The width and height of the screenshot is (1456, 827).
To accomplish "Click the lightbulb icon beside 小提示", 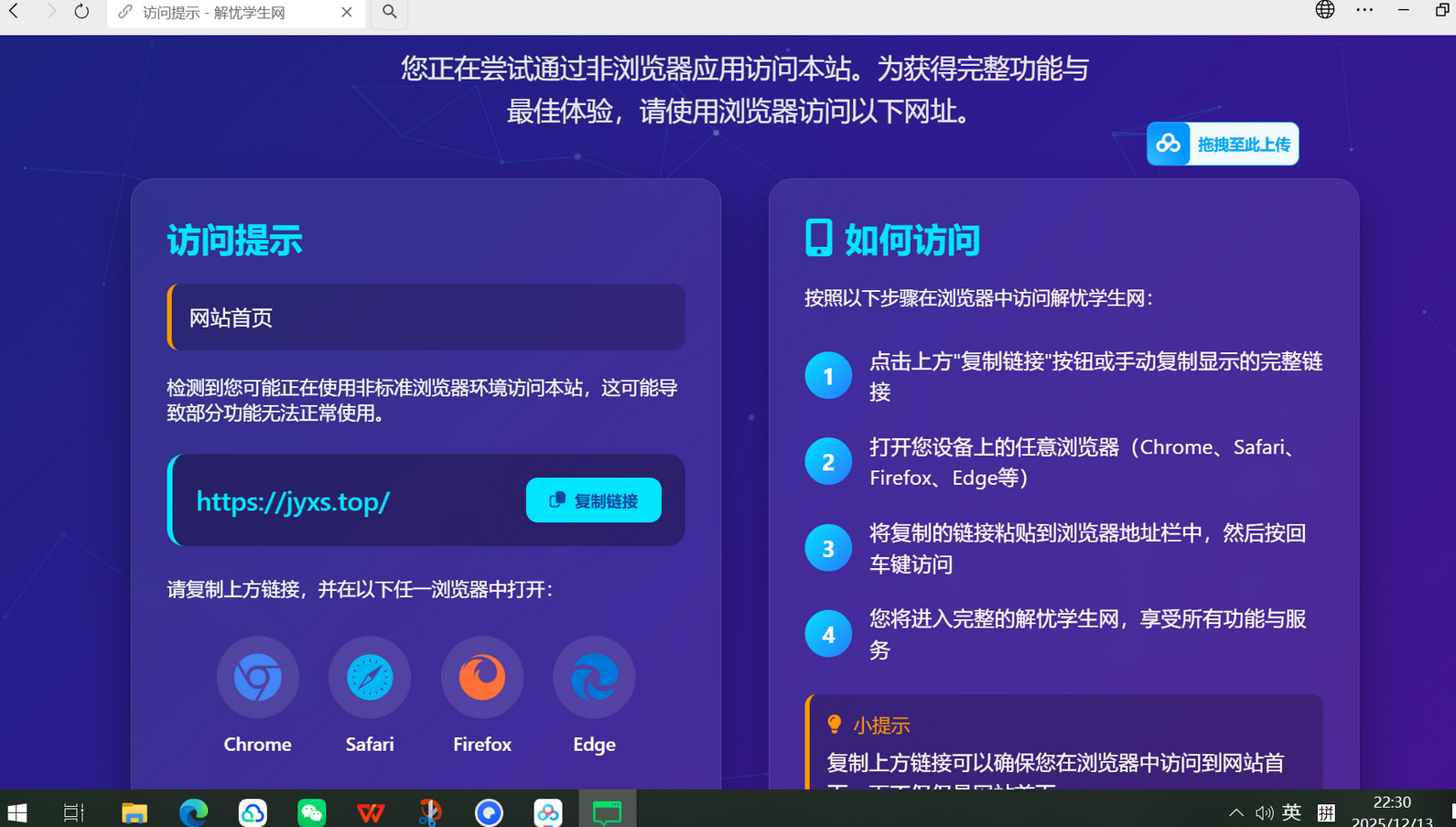I will (x=834, y=725).
